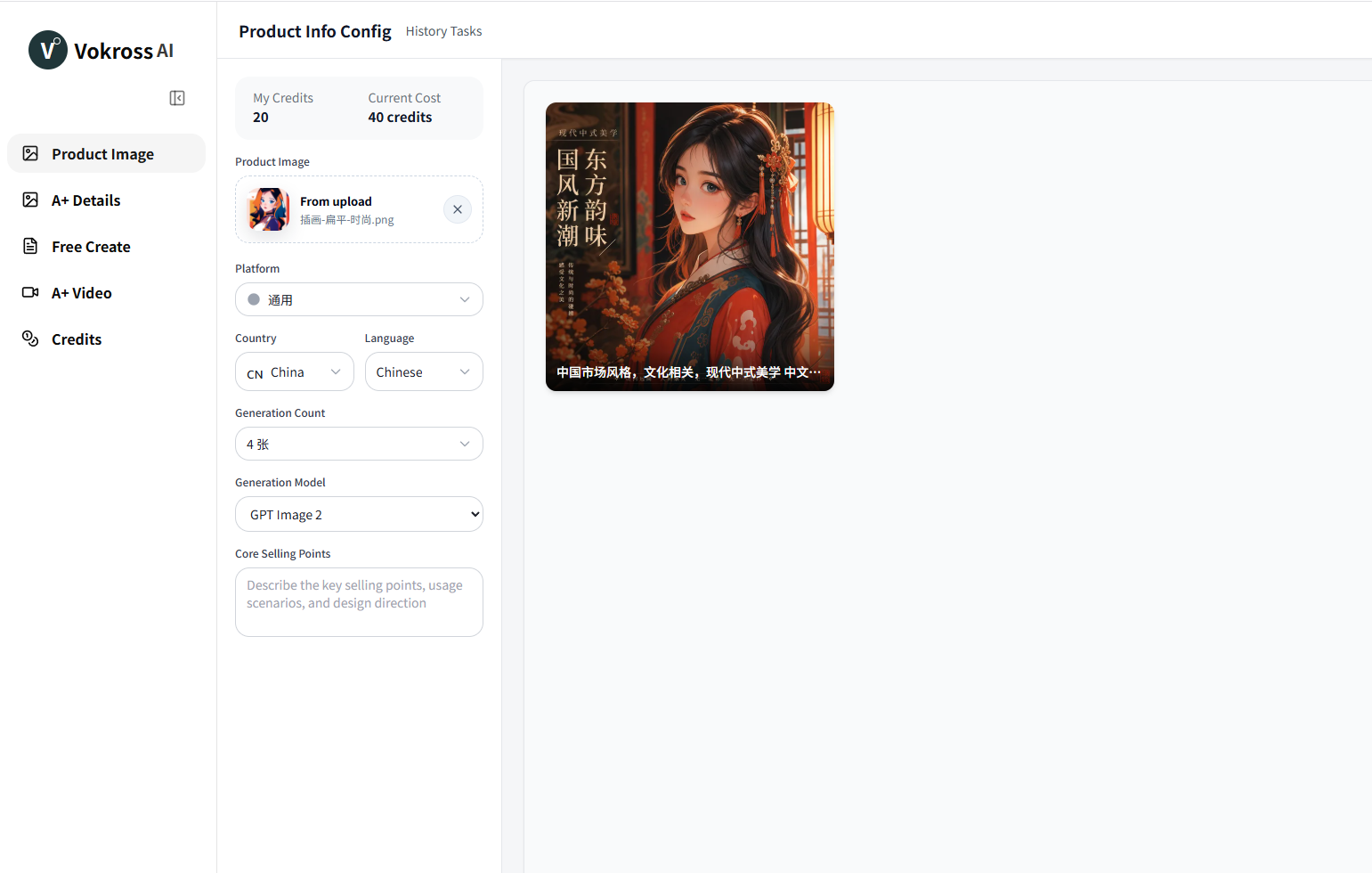Click the Core Selling Points text area
Screen dimensions: 1372x873
point(359,602)
